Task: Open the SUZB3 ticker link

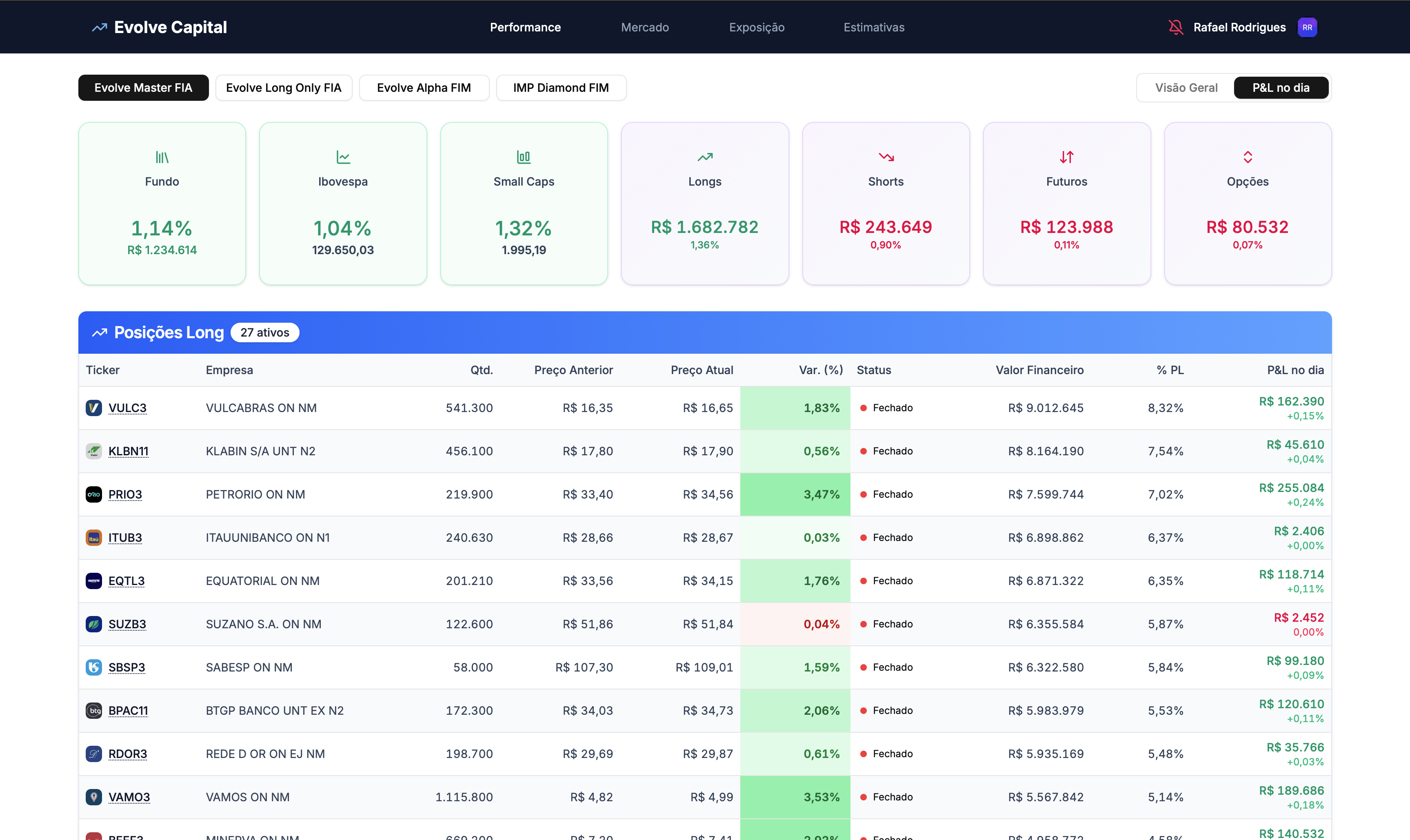Action: [127, 624]
